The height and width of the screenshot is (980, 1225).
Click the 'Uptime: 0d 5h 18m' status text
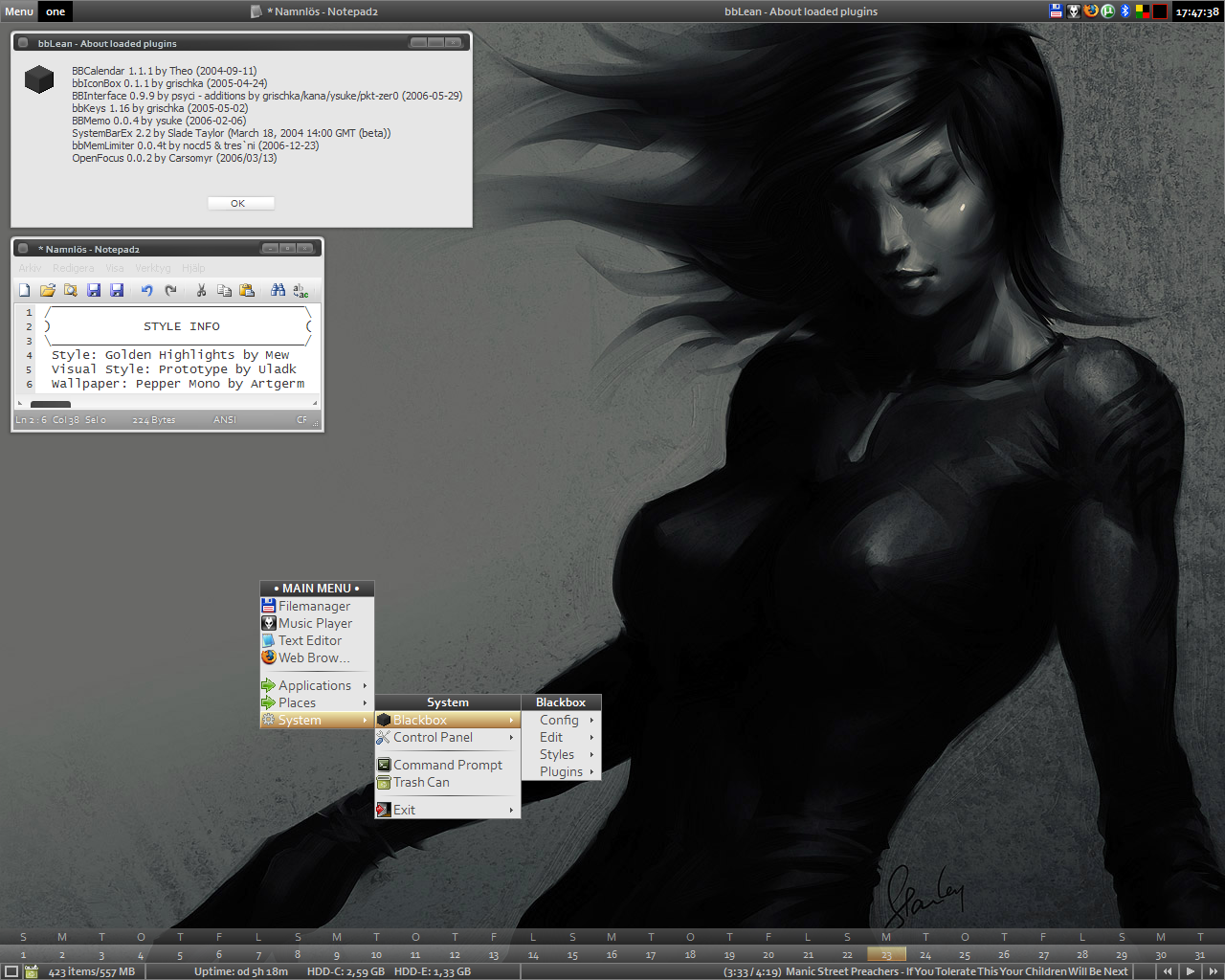(x=241, y=971)
